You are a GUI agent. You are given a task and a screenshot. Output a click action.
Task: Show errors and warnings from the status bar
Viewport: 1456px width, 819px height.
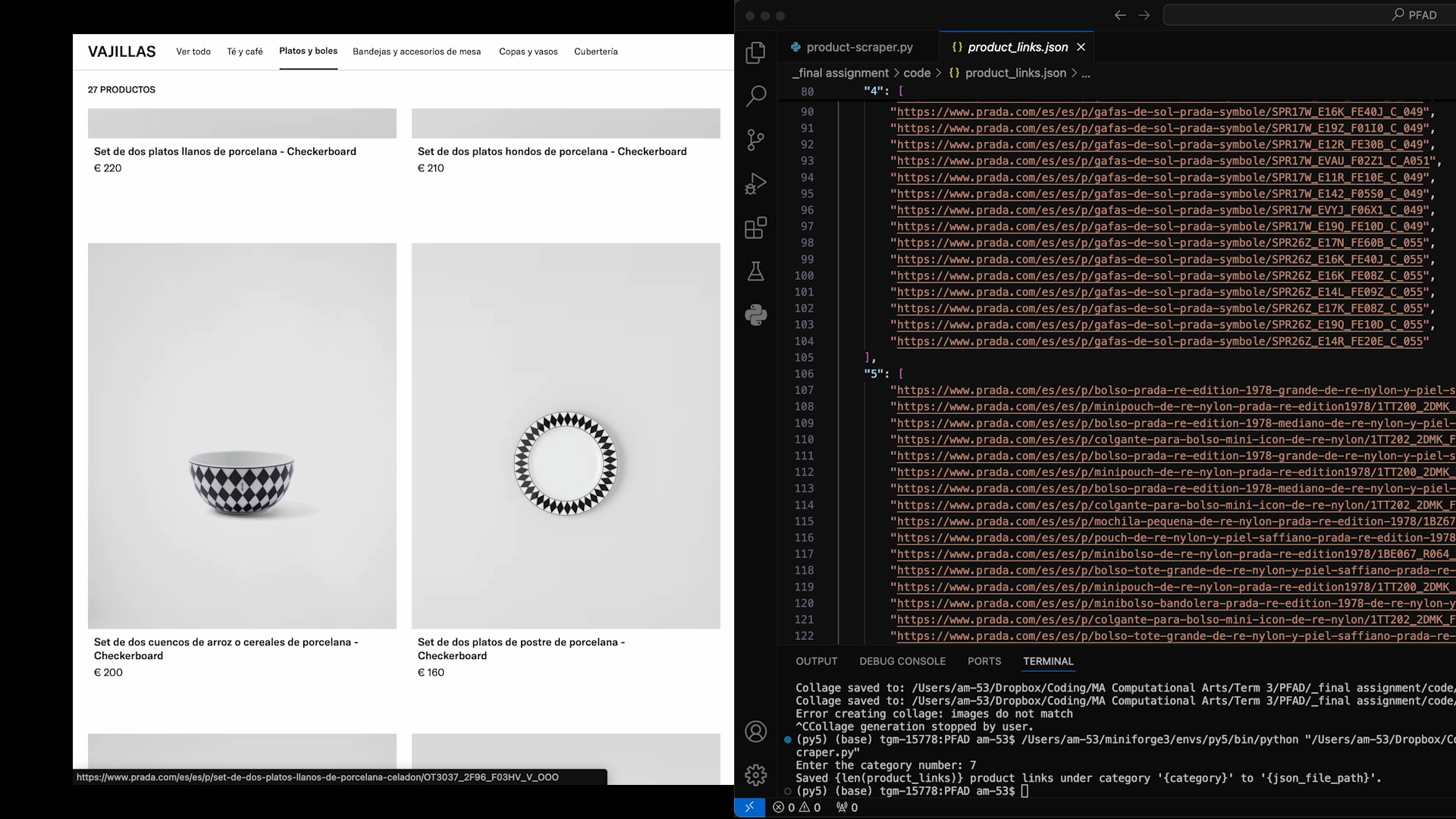coord(796,808)
